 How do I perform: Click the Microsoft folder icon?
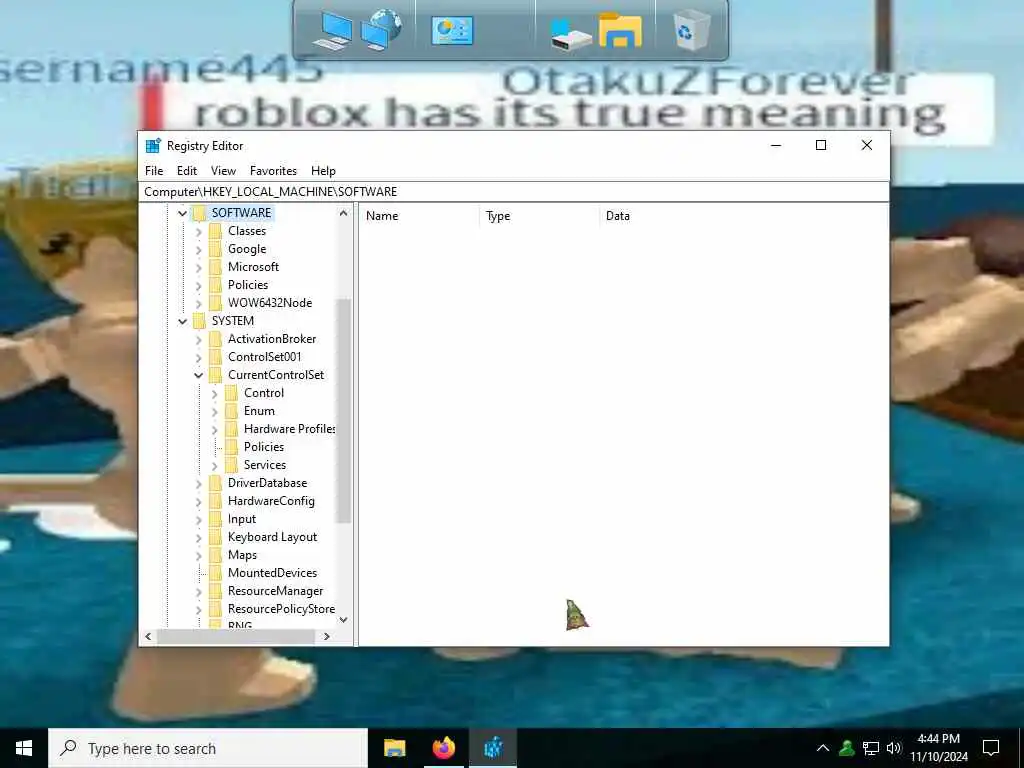pos(216,266)
